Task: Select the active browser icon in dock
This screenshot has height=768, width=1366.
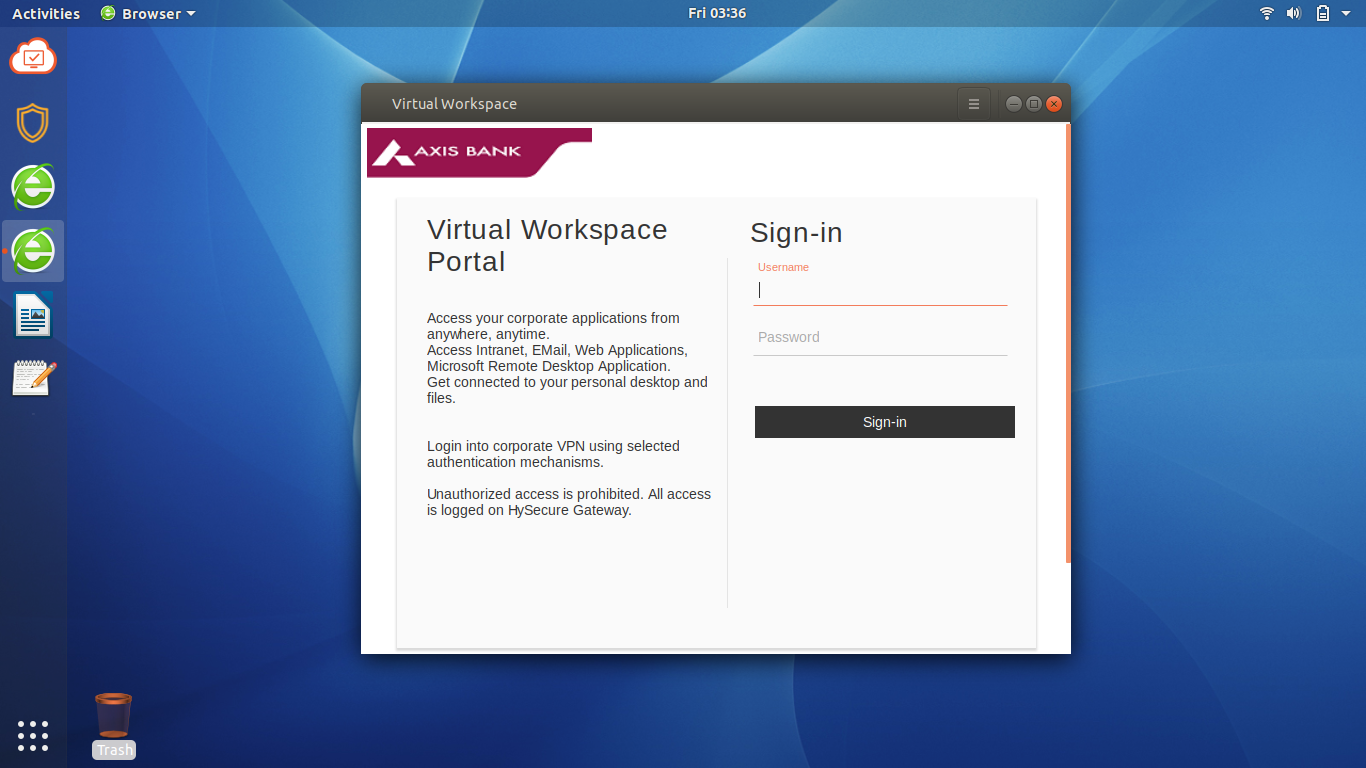Action: pyautogui.click(x=33, y=251)
